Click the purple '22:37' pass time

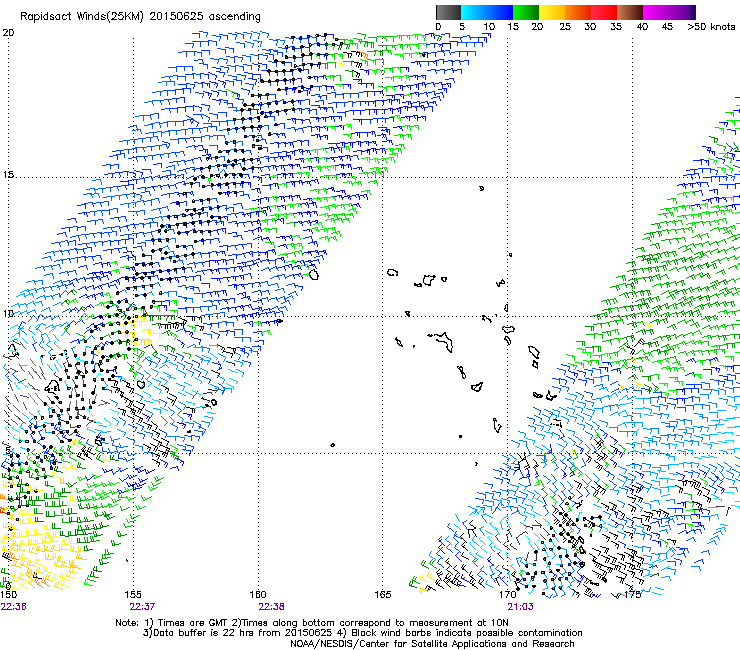[142, 607]
